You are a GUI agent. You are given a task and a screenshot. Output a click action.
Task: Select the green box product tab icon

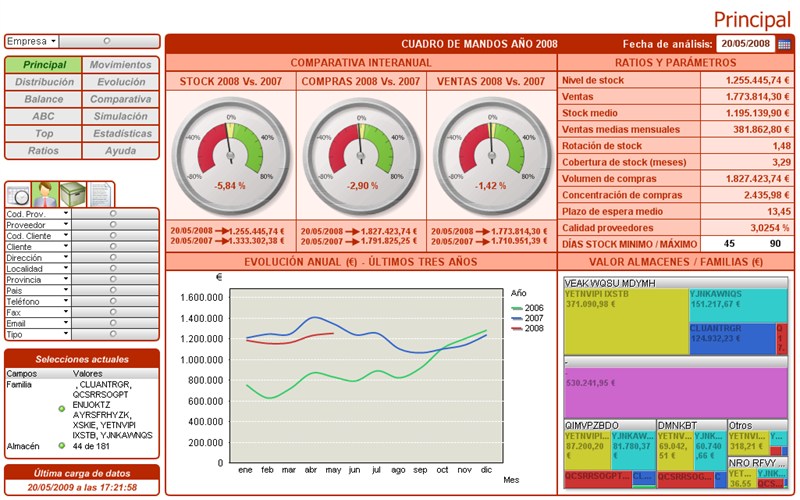pyautogui.click(x=72, y=194)
